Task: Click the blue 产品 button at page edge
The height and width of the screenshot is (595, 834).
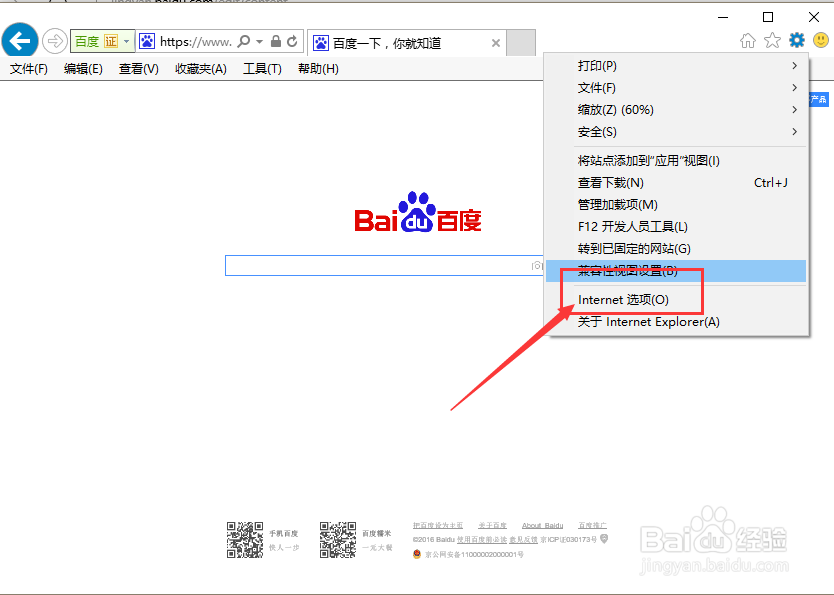Action: pyautogui.click(x=819, y=99)
